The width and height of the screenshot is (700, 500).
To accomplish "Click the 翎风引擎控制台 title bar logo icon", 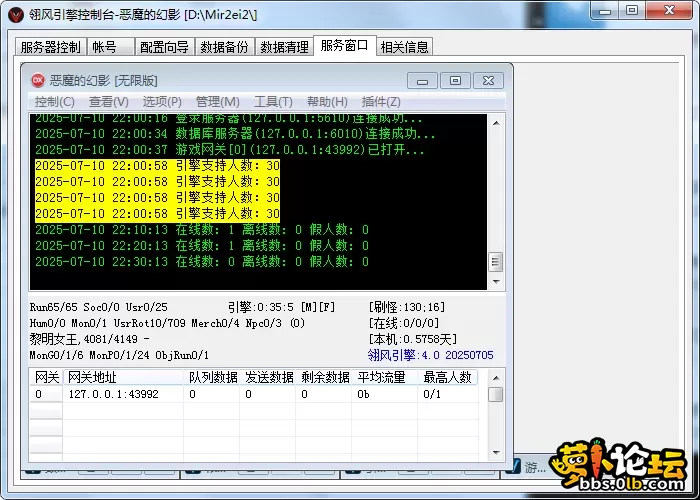I will [x=16, y=15].
